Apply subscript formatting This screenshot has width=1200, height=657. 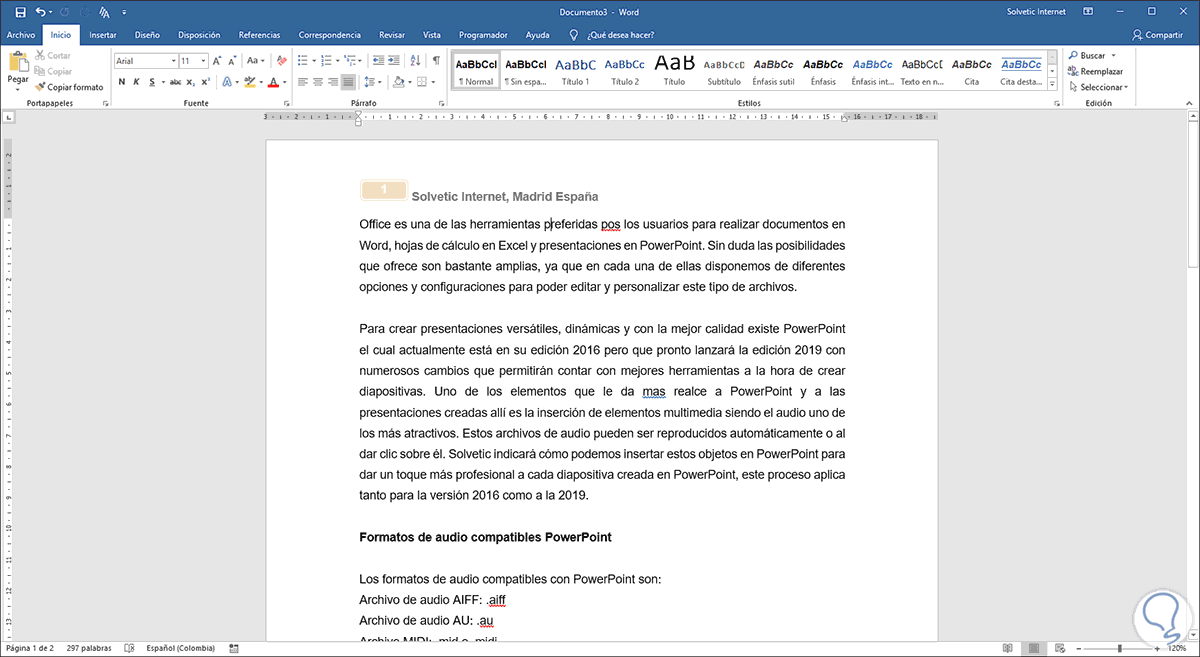pos(191,82)
